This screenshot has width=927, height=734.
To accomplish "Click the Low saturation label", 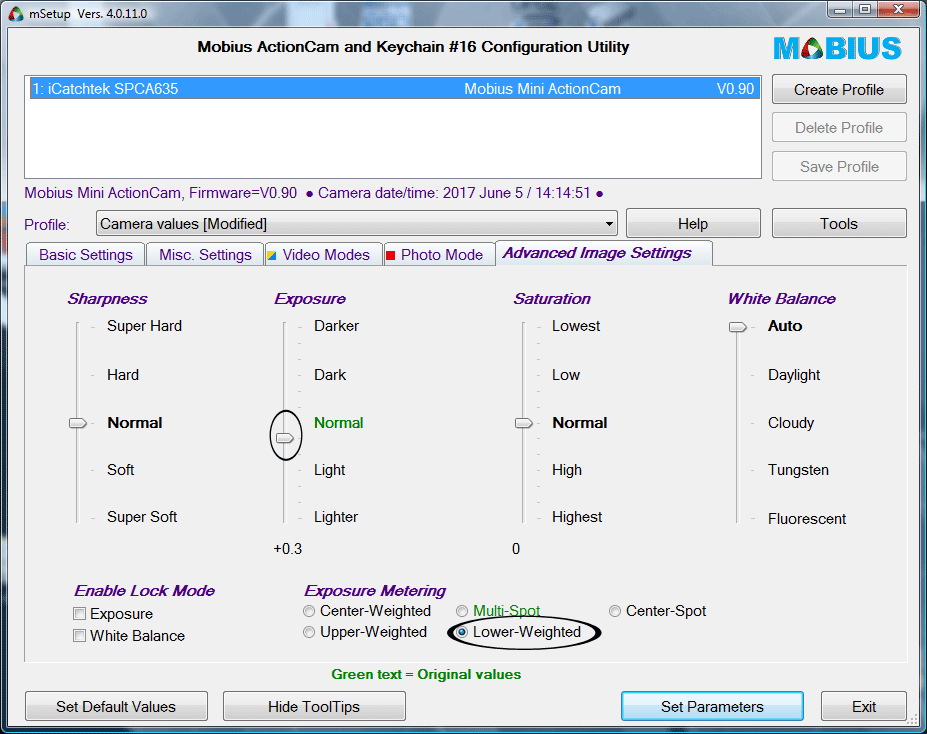I will point(566,375).
